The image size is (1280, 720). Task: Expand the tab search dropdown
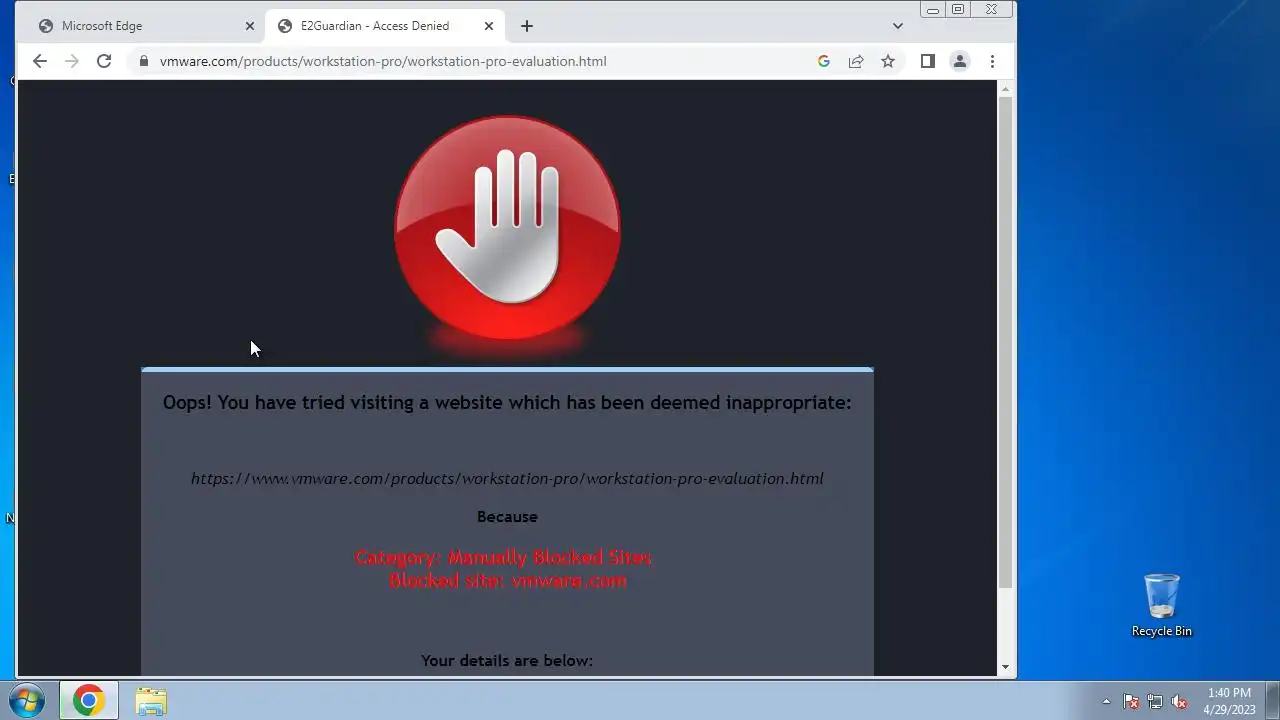[x=898, y=26]
